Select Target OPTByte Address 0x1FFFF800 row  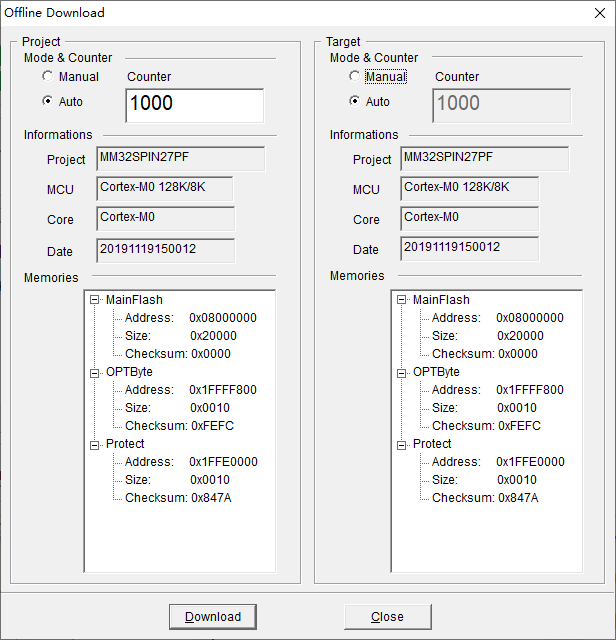(x=498, y=390)
